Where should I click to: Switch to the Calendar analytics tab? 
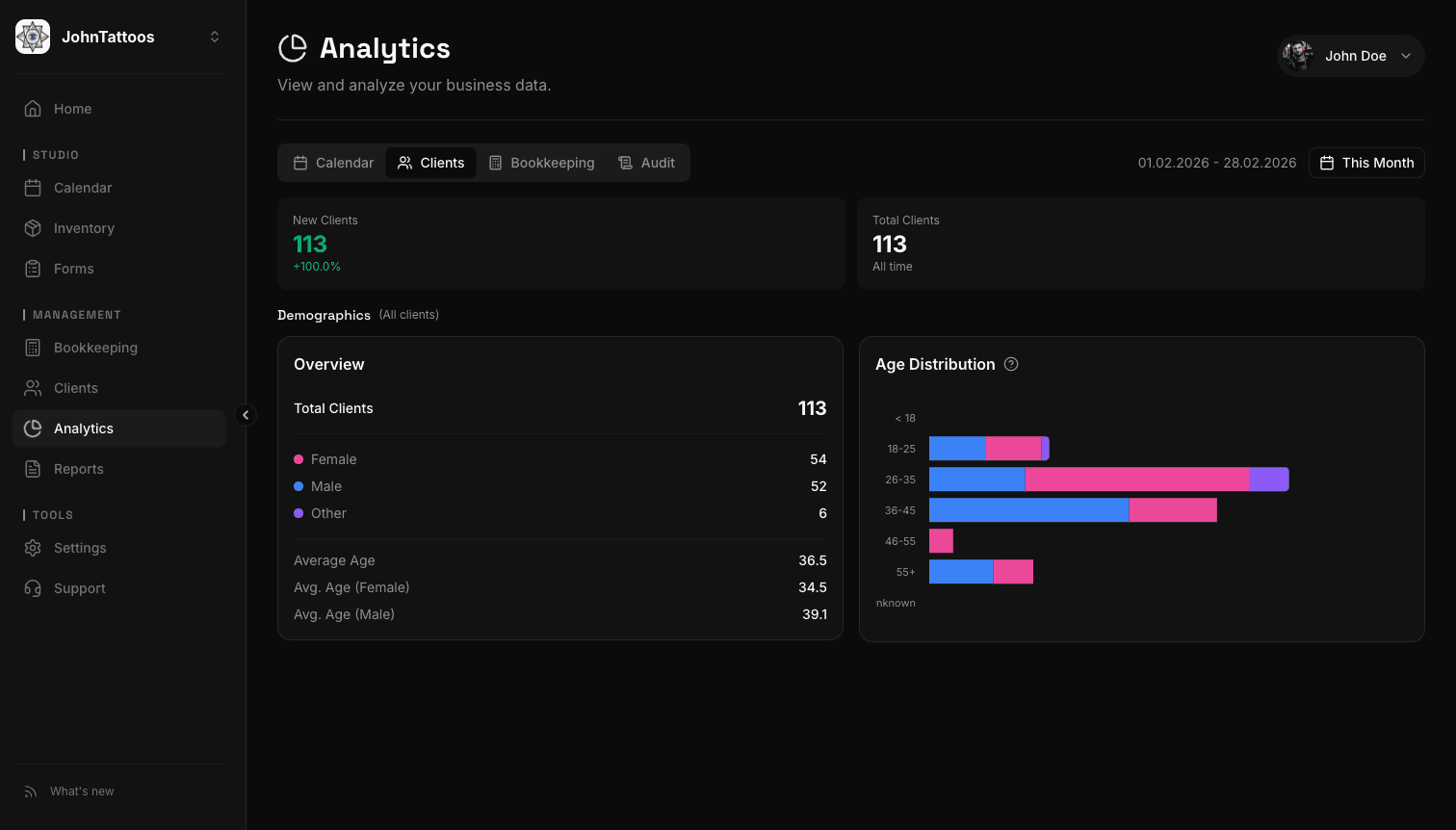334,163
